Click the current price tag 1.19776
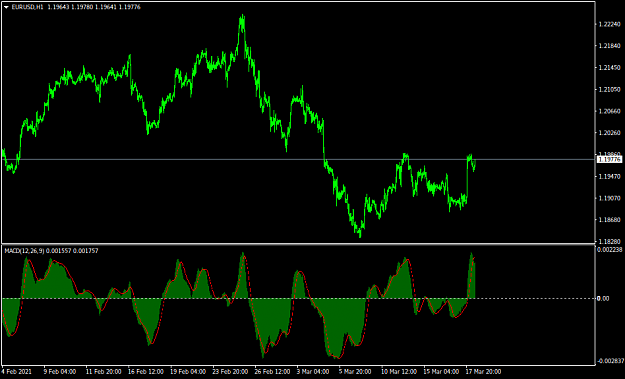 pyautogui.click(x=609, y=159)
